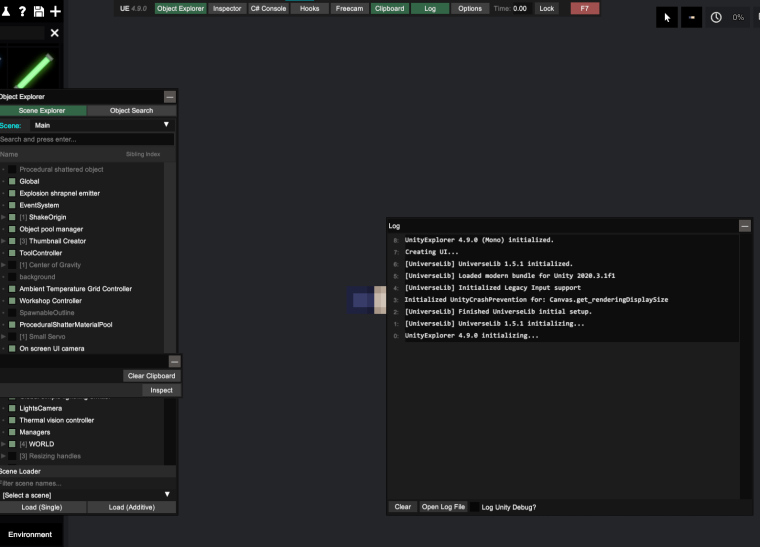The height and width of the screenshot is (547, 760).
Task: Open the help question mark icon
Action: [x=22, y=11]
